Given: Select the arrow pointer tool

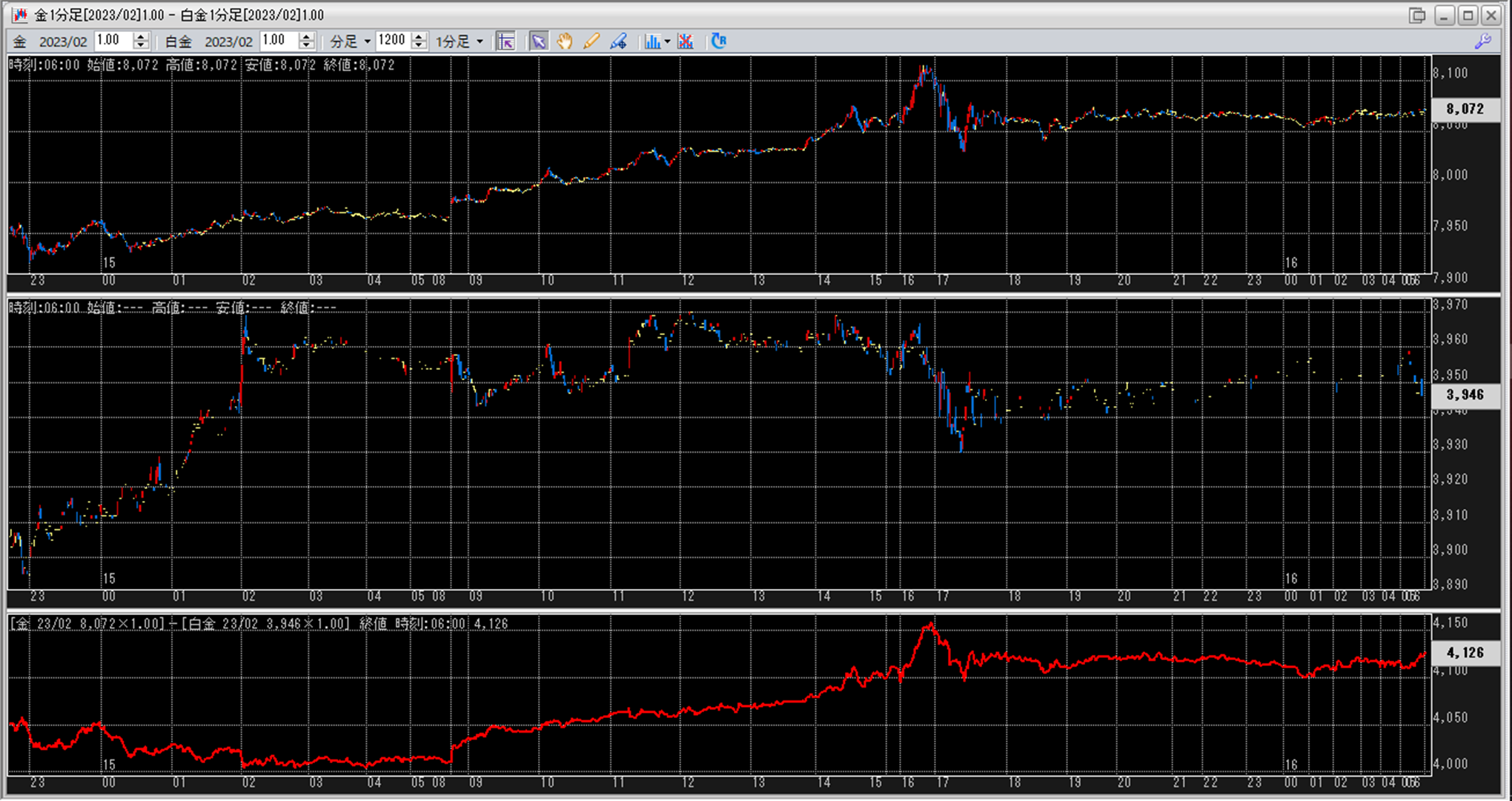Looking at the screenshot, I should point(539,41).
